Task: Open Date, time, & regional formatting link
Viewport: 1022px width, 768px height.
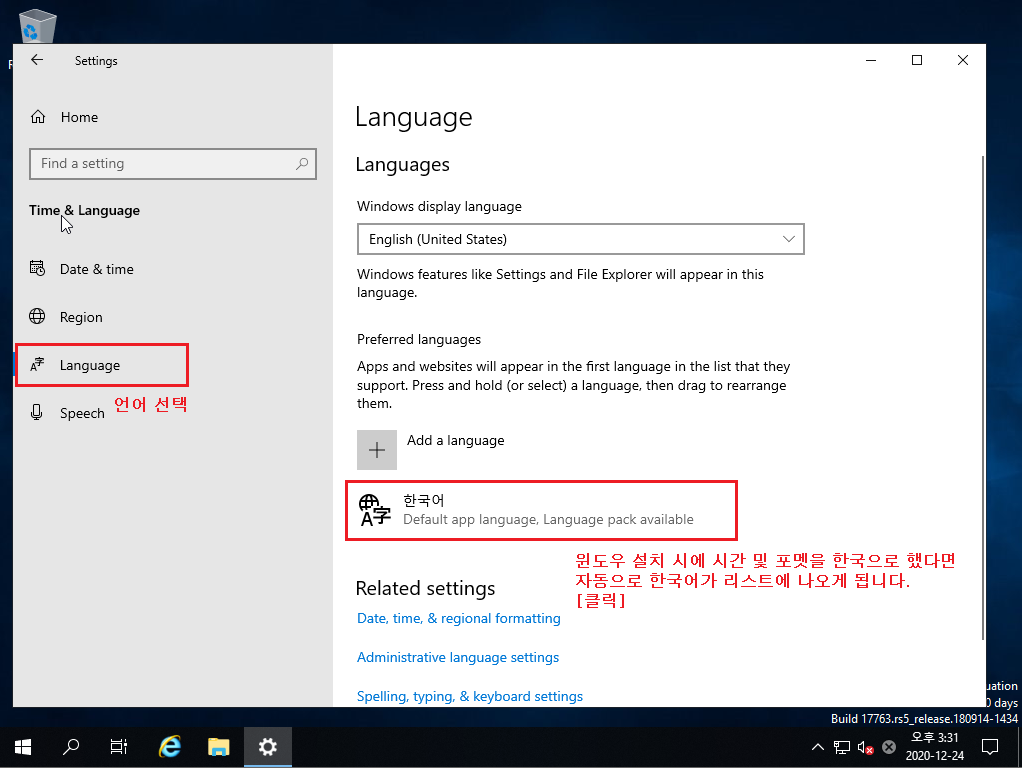Action: (x=459, y=618)
